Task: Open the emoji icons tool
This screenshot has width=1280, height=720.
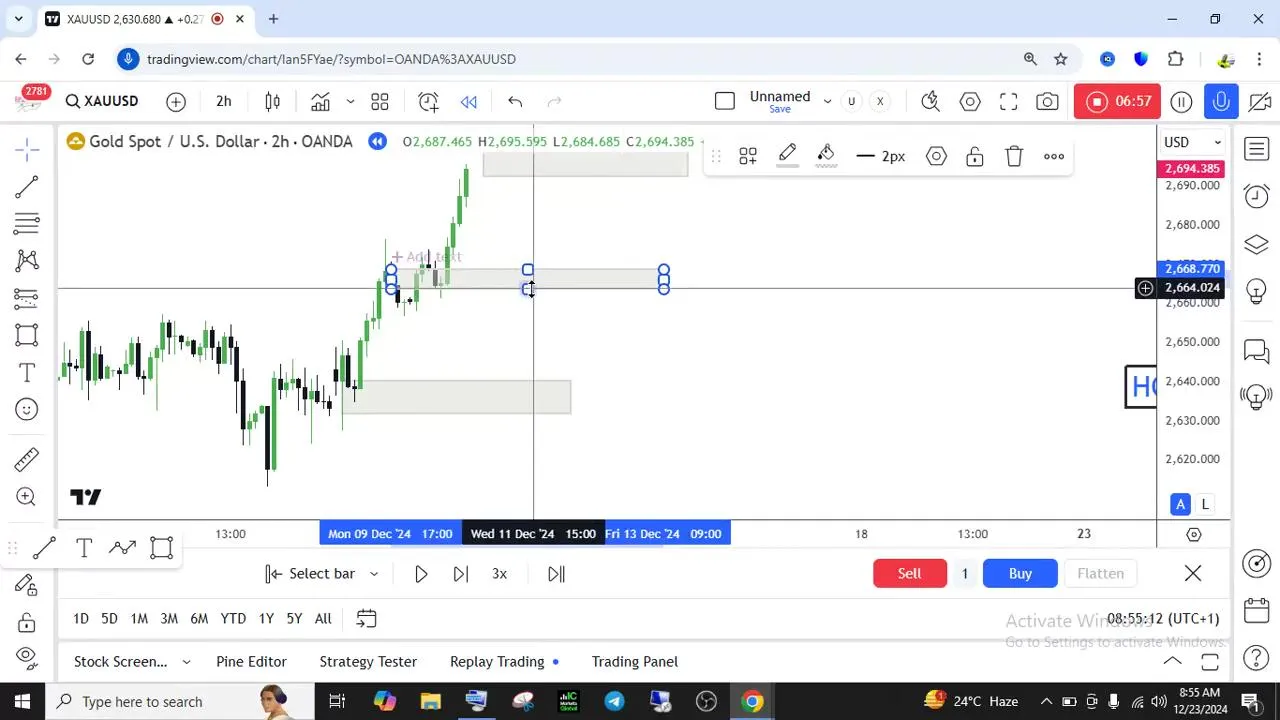Action: tap(27, 410)
